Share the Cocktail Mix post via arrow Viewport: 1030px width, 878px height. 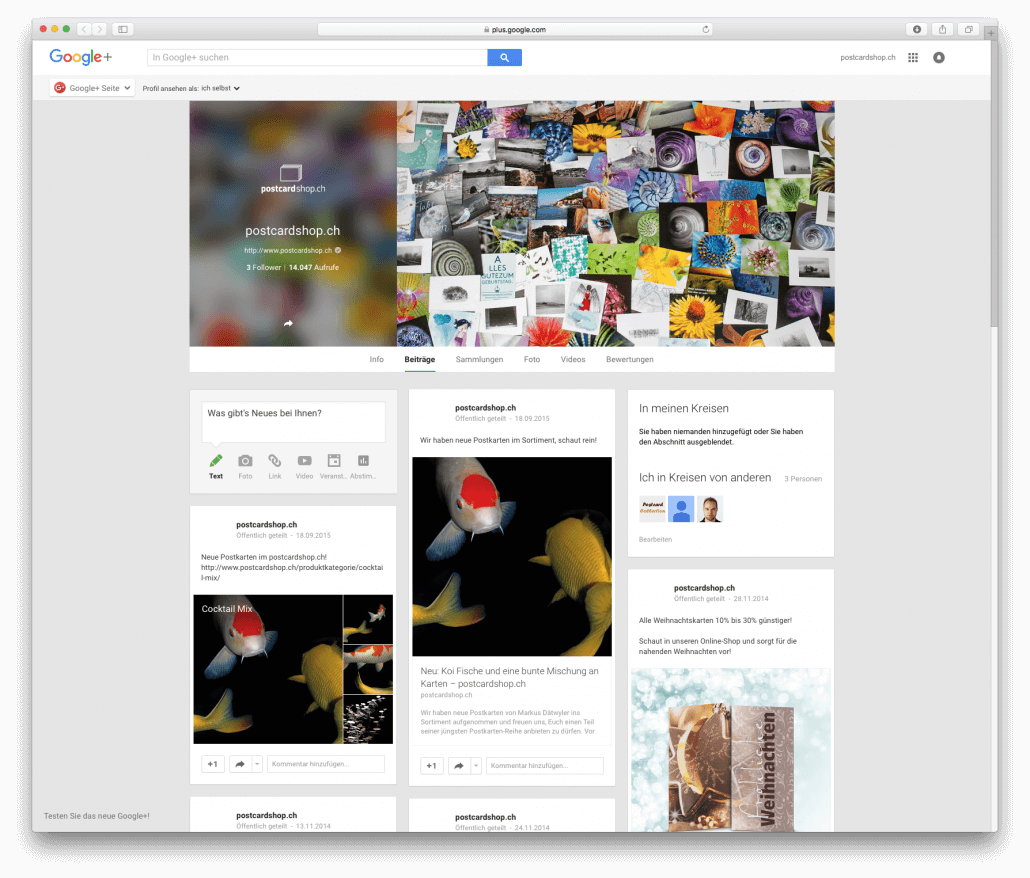240,764
